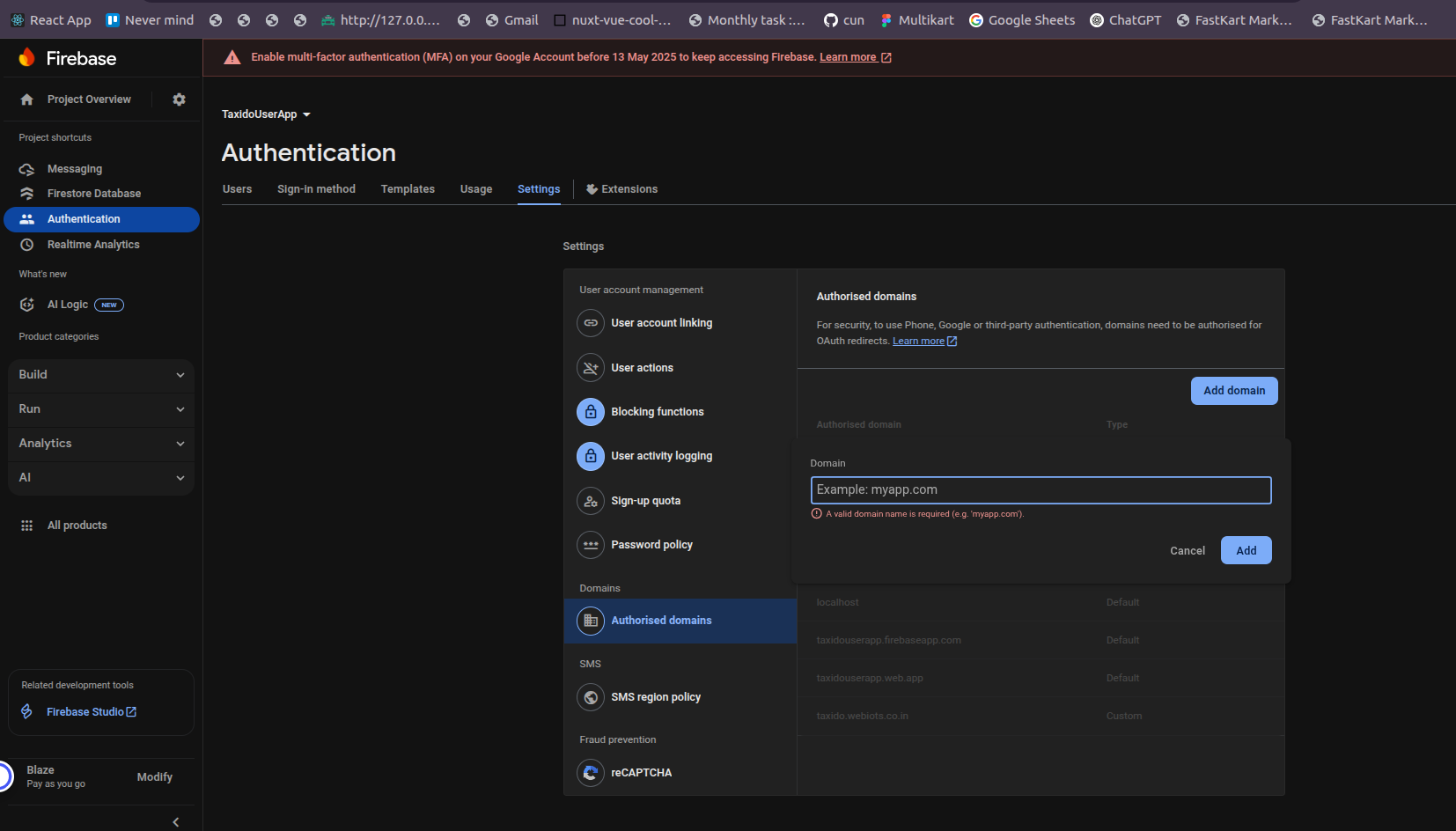1456x831 pixels.
Task: Open Firestore Database from project shortcuts
Action: tap(93, 193)
